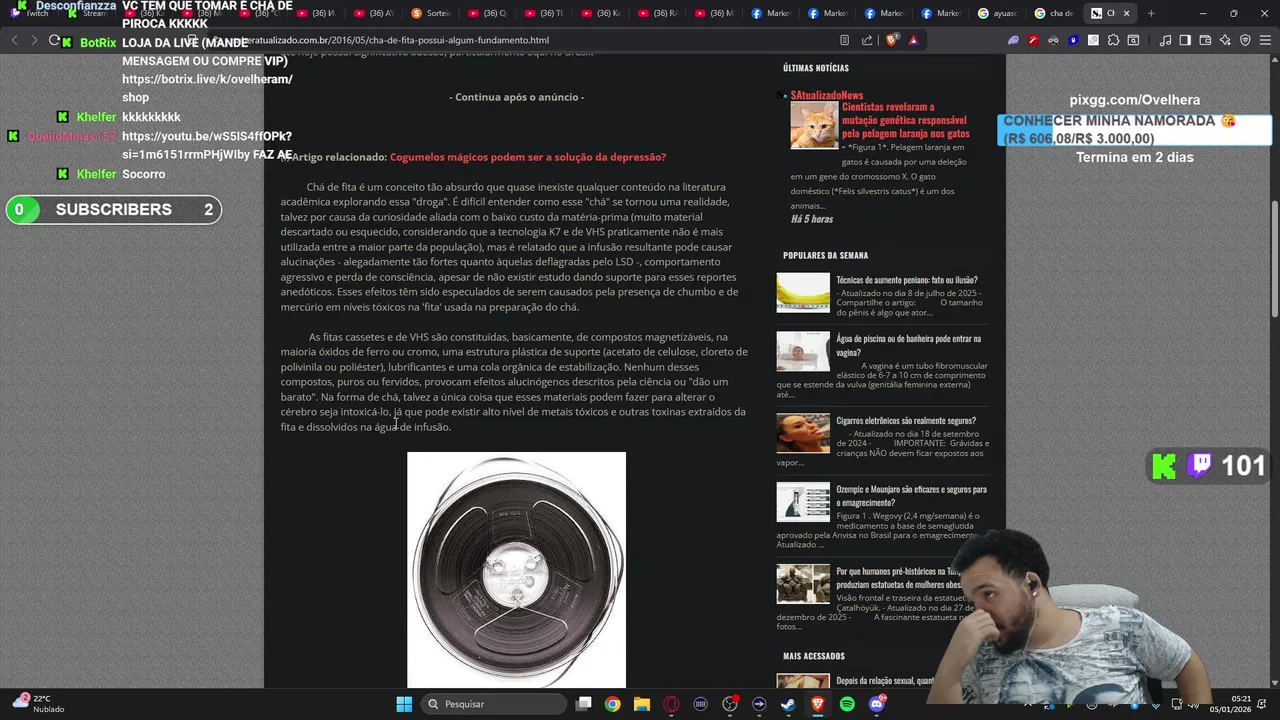Open 'Cientistas revelaram a mutação genética' news link
Image resolution: width=1280 pixels, height=720 pixels.
(x=906, y=120)
